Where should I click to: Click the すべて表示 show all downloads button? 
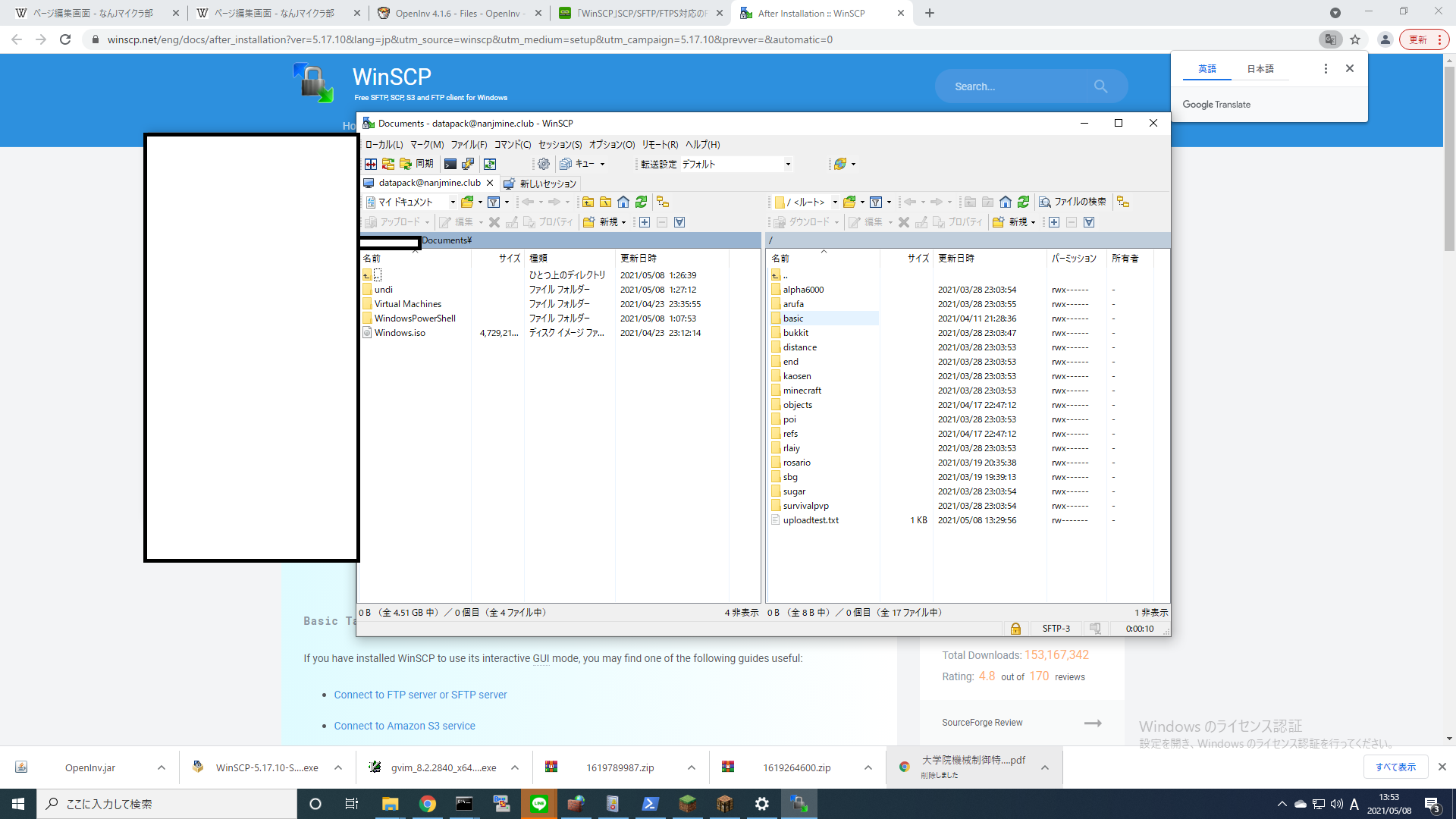pyautogui.click(x=1395, y=767)
